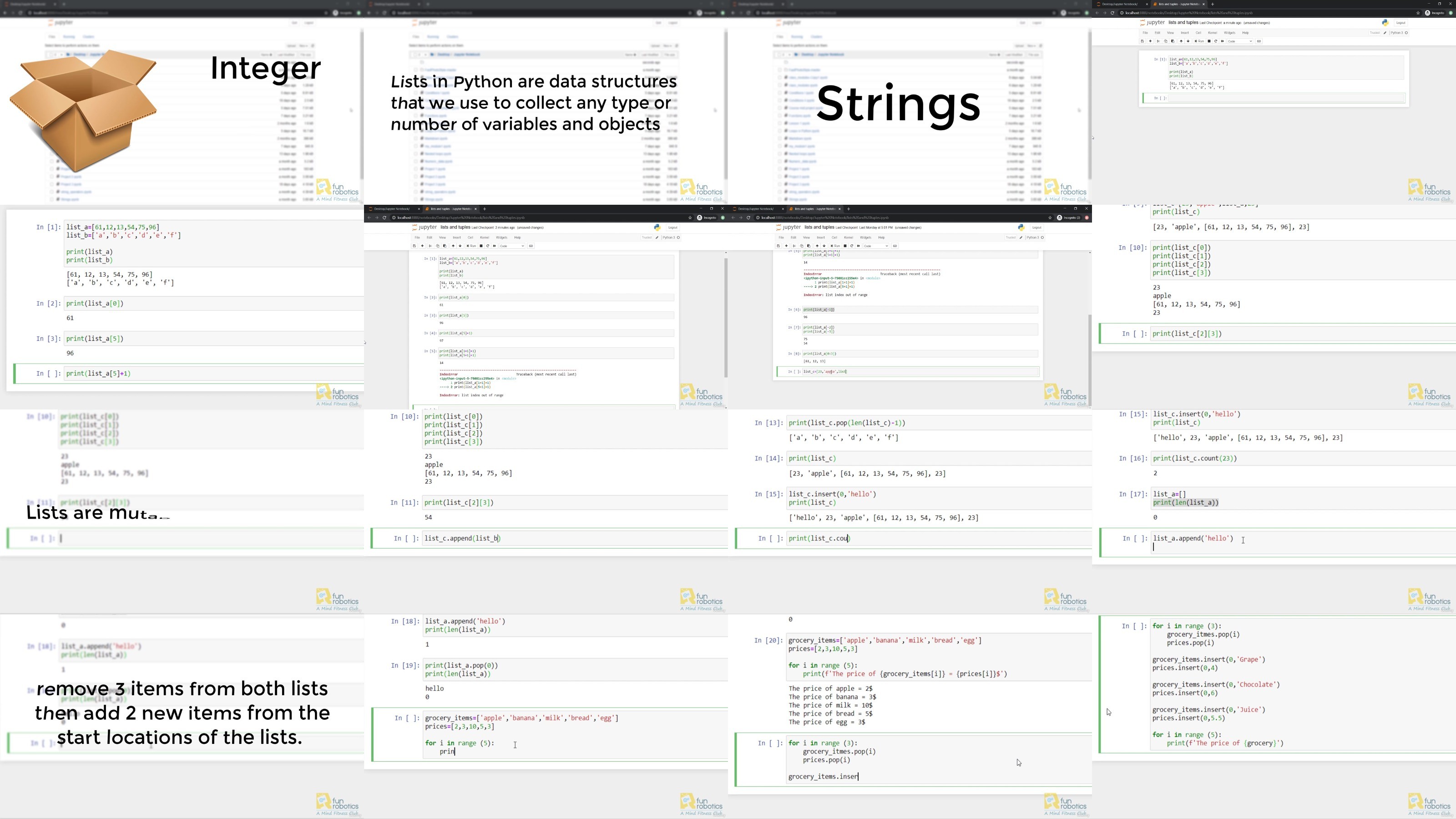Open Insert menu in the '2 minutes ago' notebook
This screenshot has width=1456, height=819.
coord(457,238)
